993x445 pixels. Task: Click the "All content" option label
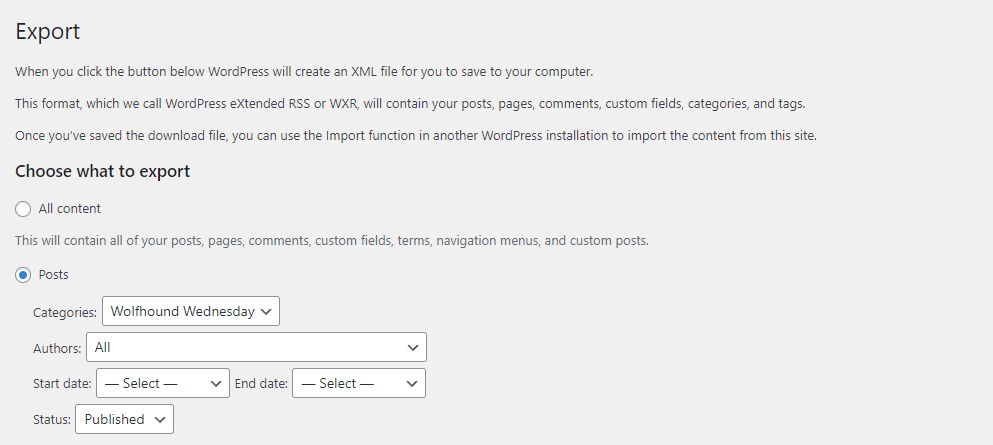pyautogui.click(x=69, y=209)
